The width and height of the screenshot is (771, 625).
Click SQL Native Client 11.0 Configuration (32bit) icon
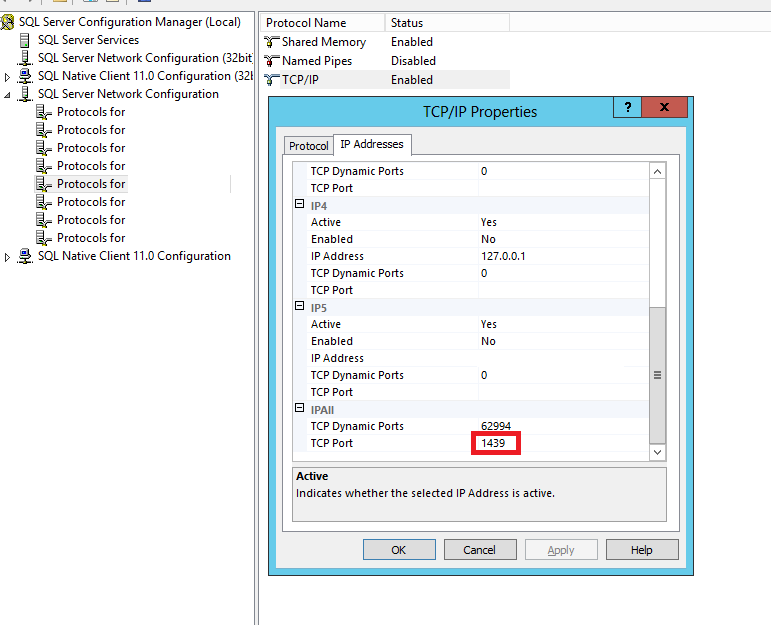coord(25,76)
